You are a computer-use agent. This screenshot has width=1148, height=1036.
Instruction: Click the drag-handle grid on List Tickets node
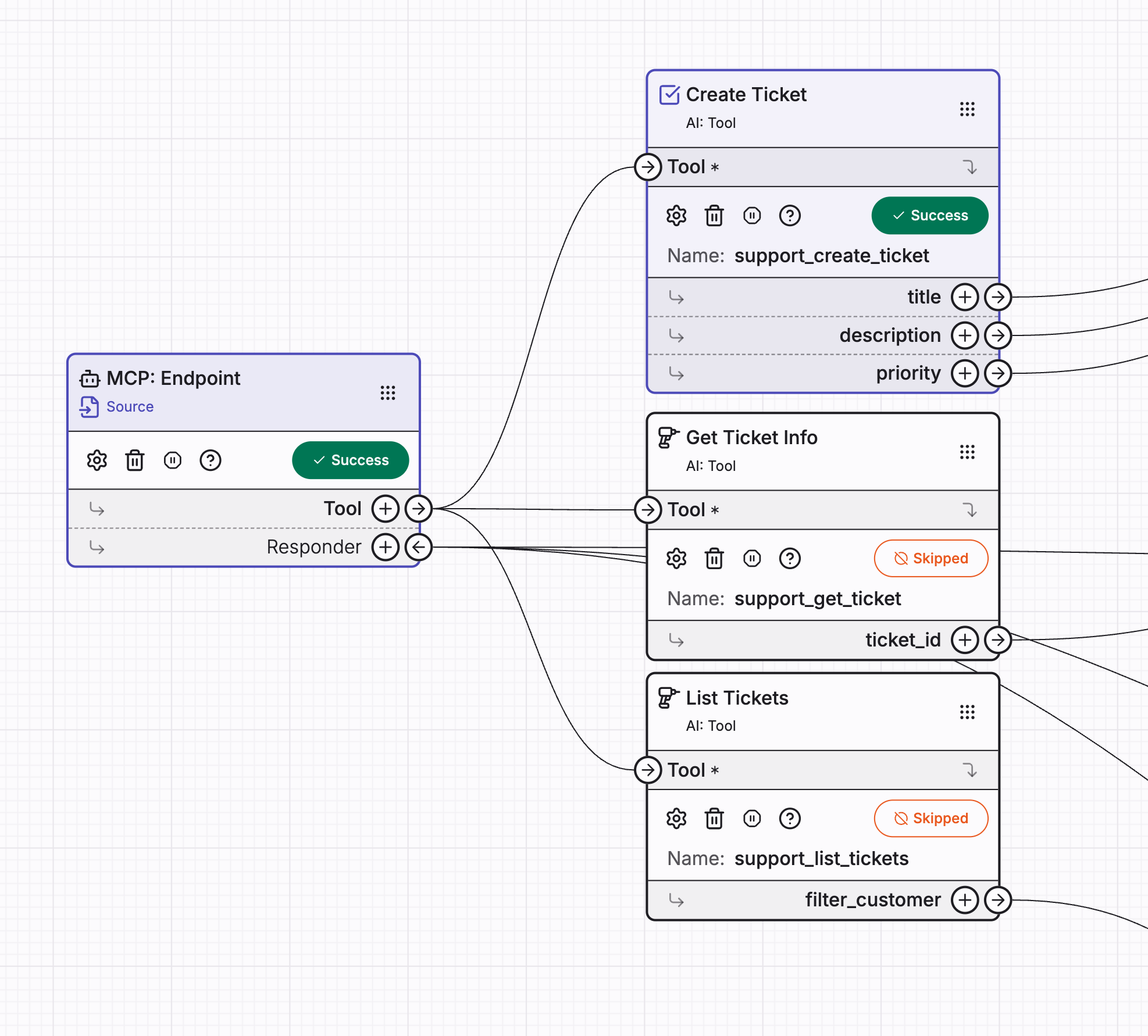(967, 712)
